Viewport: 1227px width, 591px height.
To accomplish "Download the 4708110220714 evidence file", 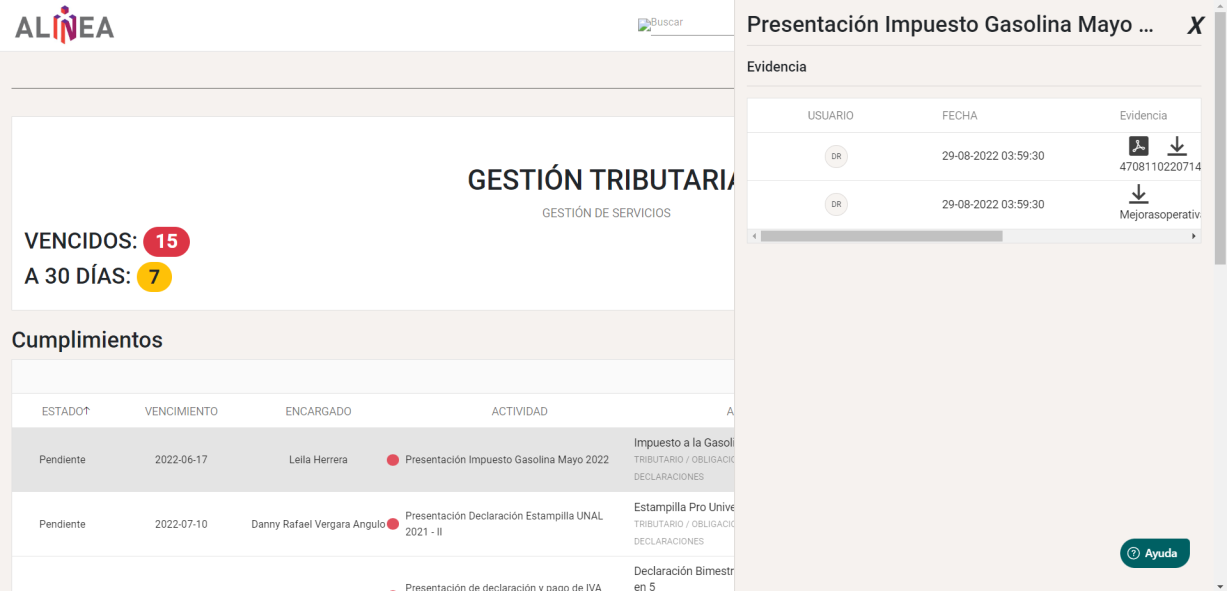I will 1177,146.
